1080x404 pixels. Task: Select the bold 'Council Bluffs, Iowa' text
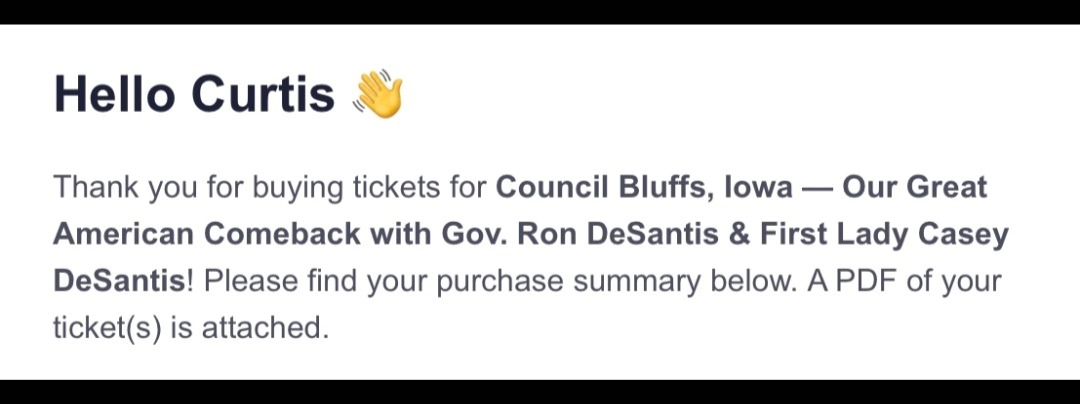click(x=645, y=188)
